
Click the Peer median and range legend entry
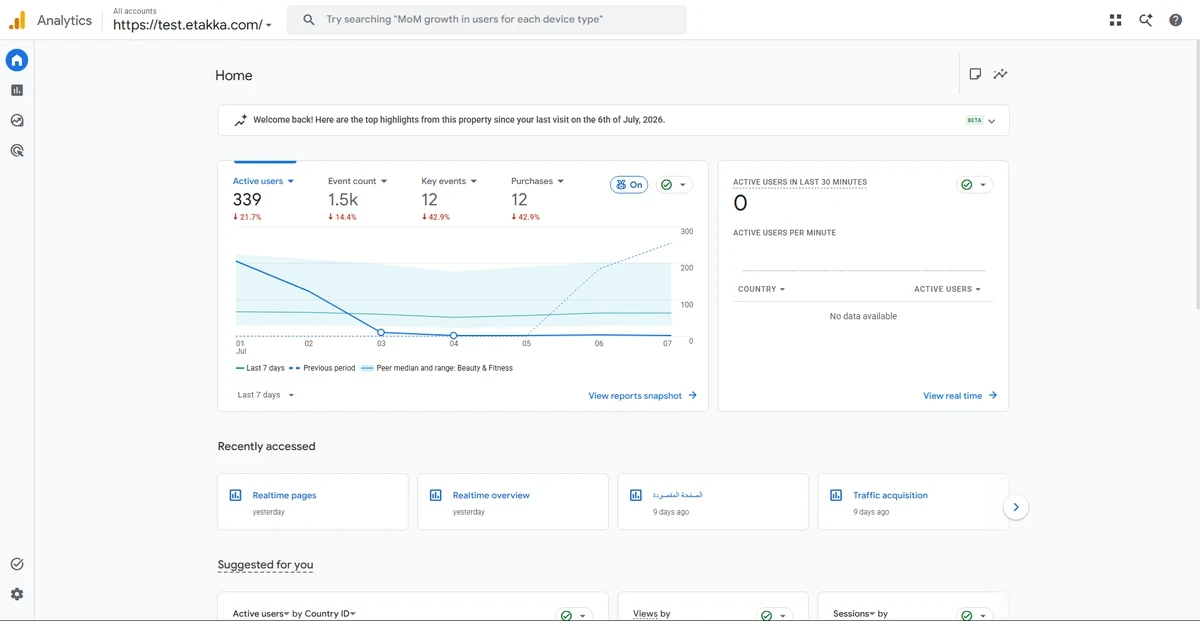click(x=437, y=368)
